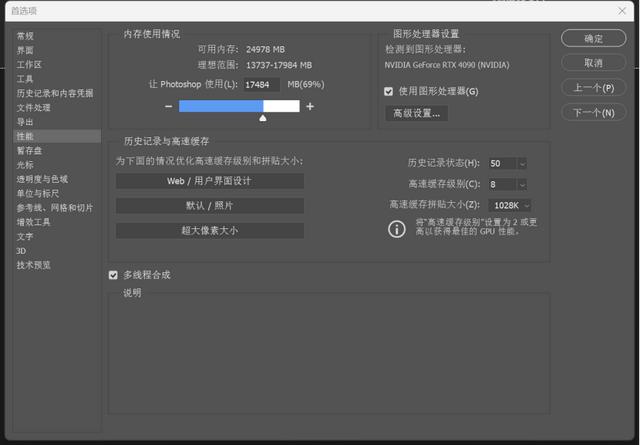
Task: Click 确定 button
Action: click(x=593, y=38)
